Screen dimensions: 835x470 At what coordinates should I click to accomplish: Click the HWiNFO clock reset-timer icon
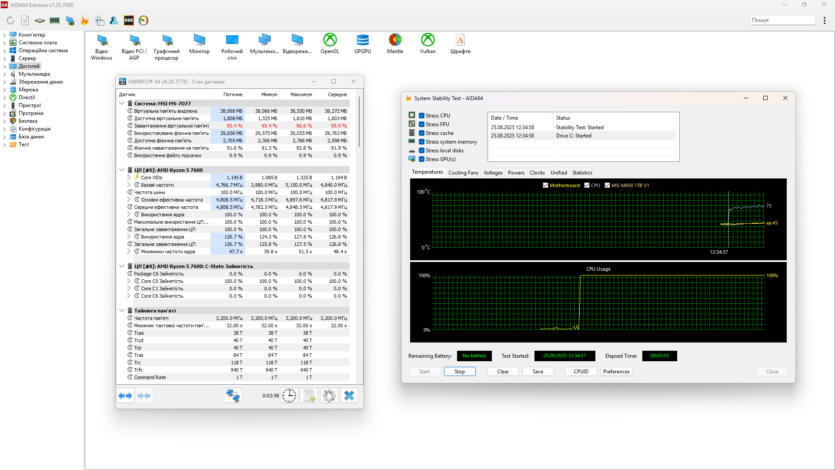coord(289,395)
